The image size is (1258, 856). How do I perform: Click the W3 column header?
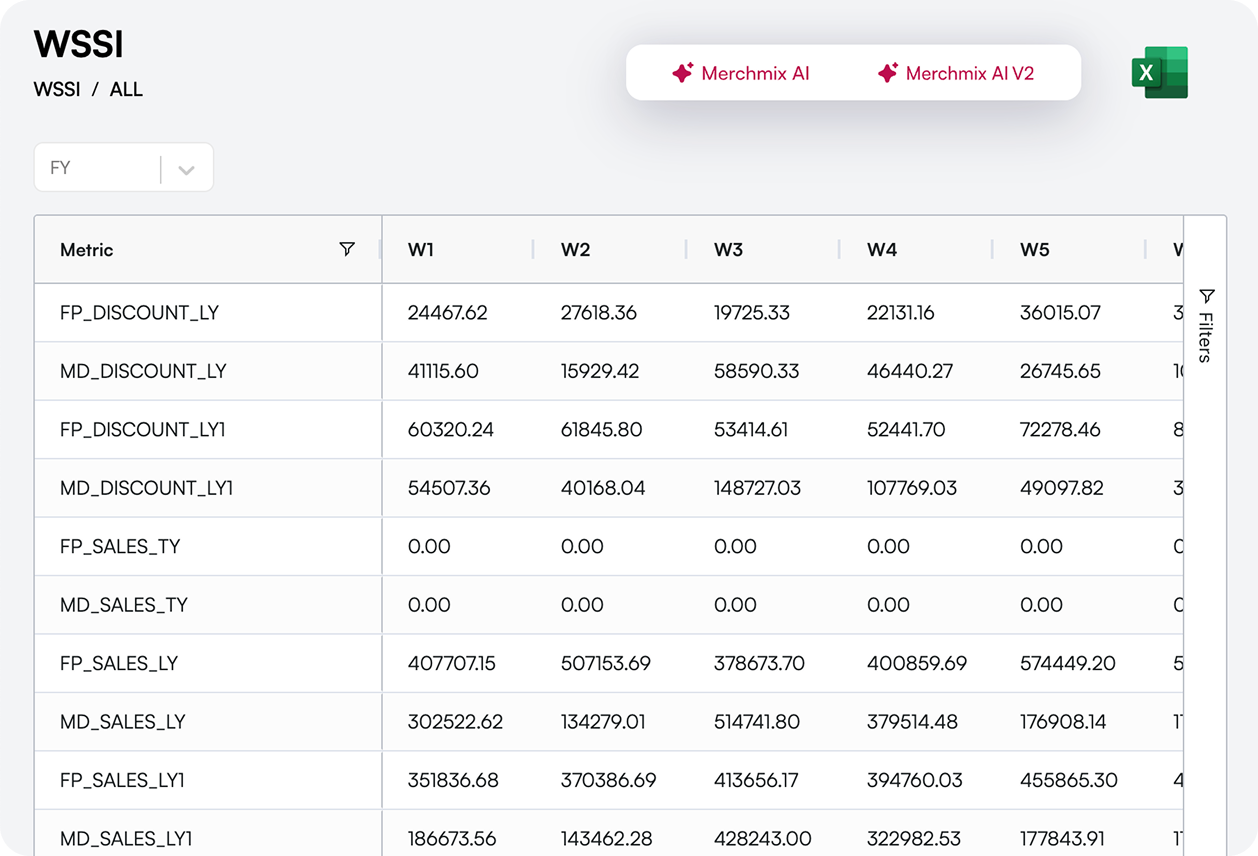pyautogui.click(x=728, y=250)
